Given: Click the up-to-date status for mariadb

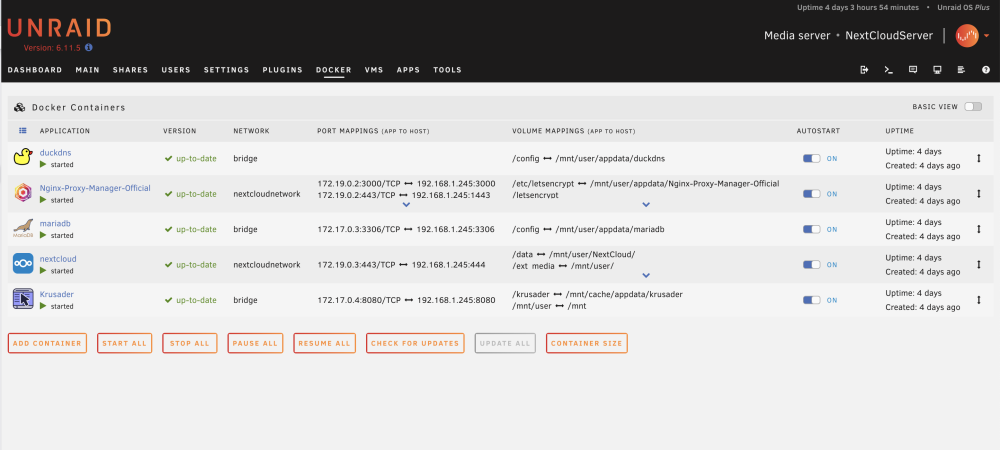Looking at the screenshot, I should click(191, 229).
